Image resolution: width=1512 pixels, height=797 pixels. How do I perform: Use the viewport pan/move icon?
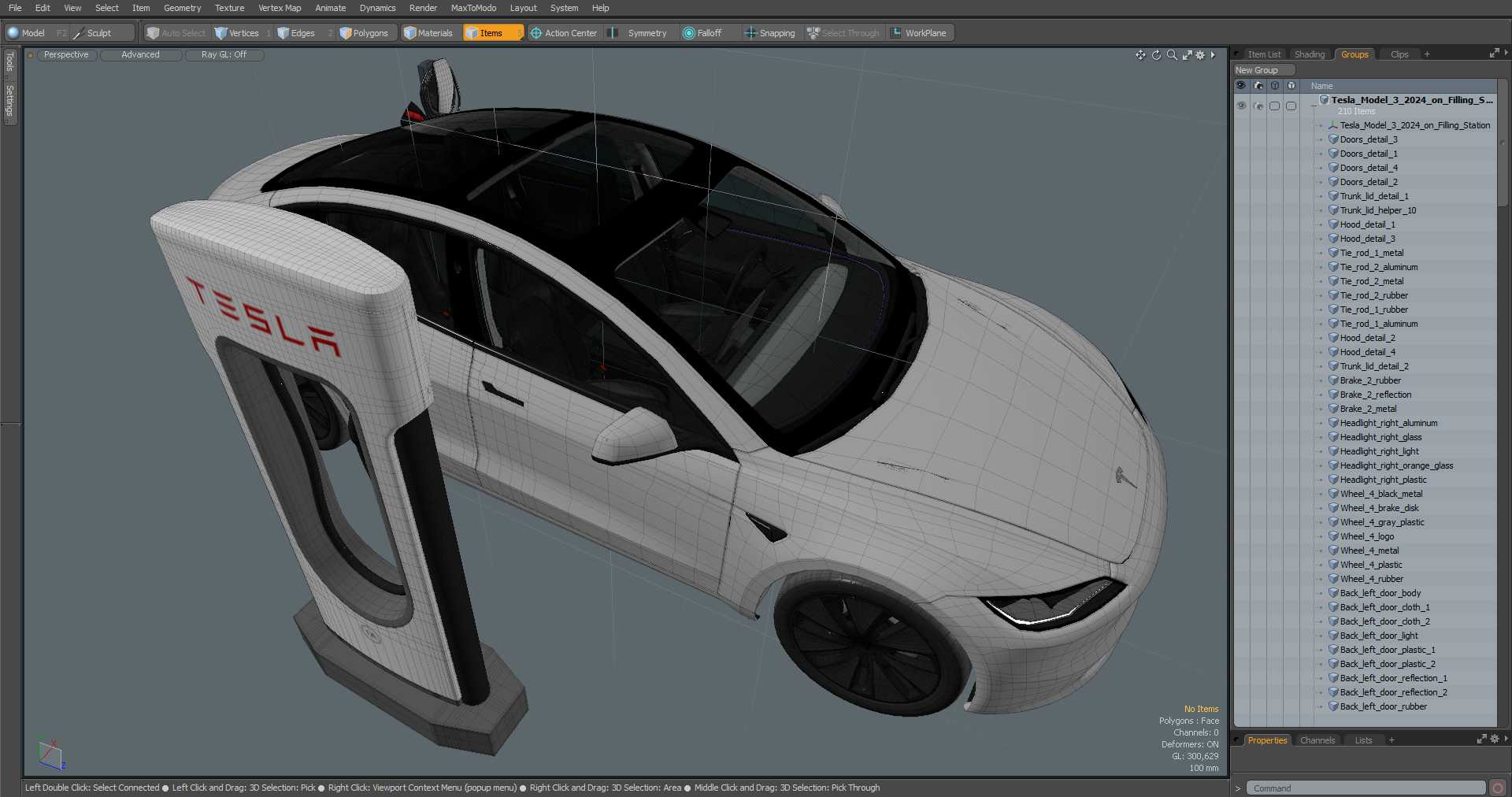click(x=1140, y=55)
